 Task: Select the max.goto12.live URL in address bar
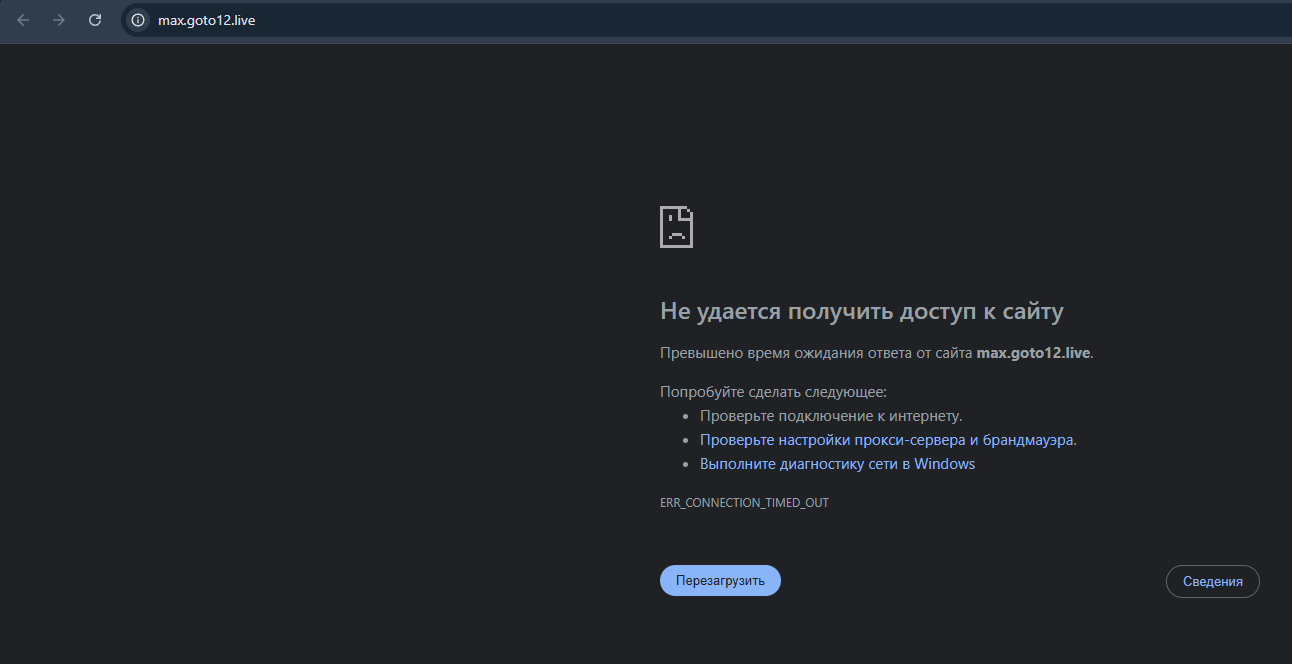tap(206, 20)
